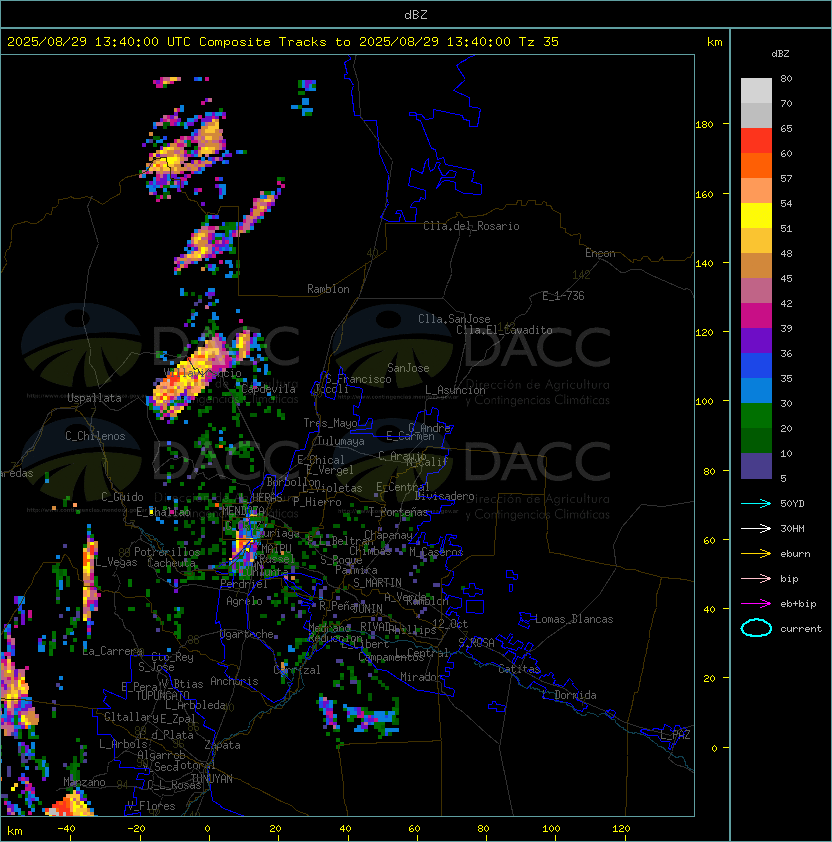The width and height of the screenshot is (832, 842).
Task: Click the '-40' tick on horizontal axis
Action: click(66, 829)
